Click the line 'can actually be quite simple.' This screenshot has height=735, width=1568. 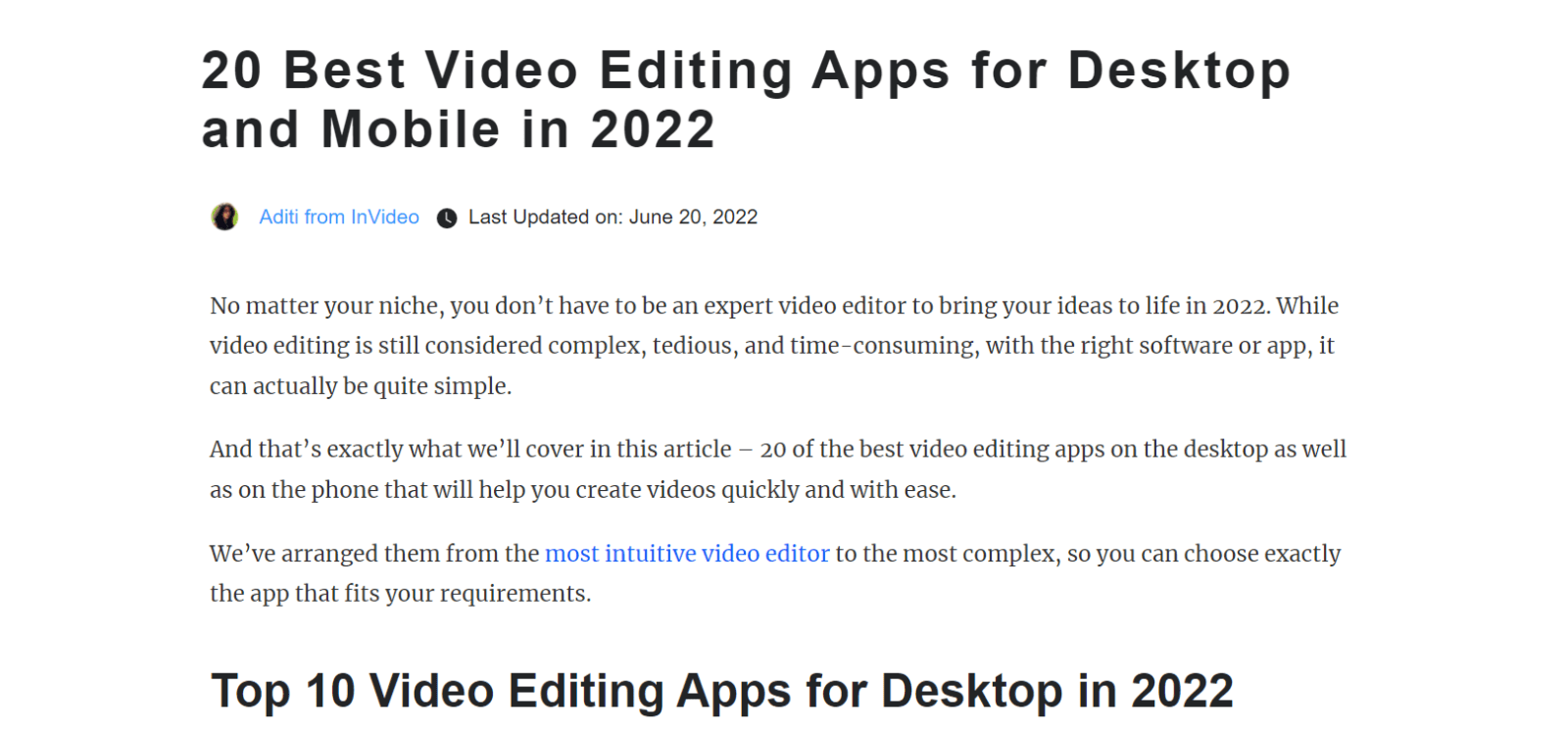point(360,386)
